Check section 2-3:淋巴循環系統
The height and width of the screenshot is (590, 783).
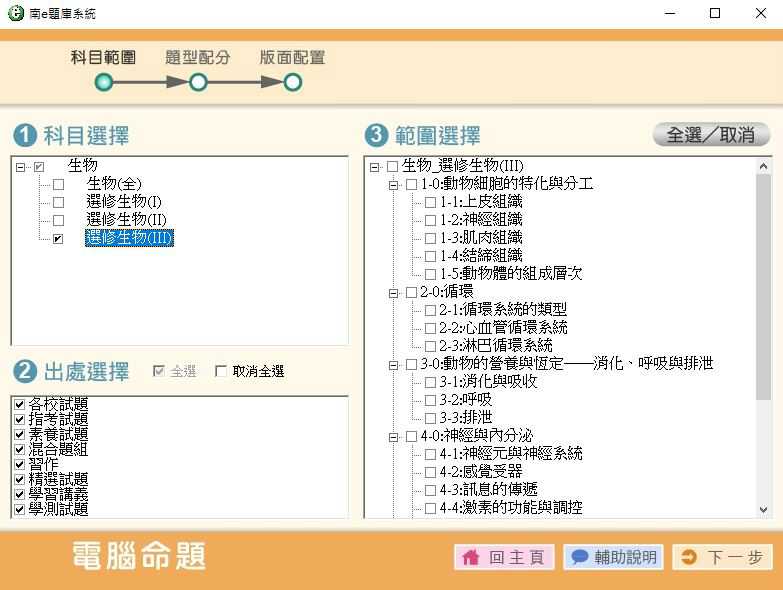[430, 346]
